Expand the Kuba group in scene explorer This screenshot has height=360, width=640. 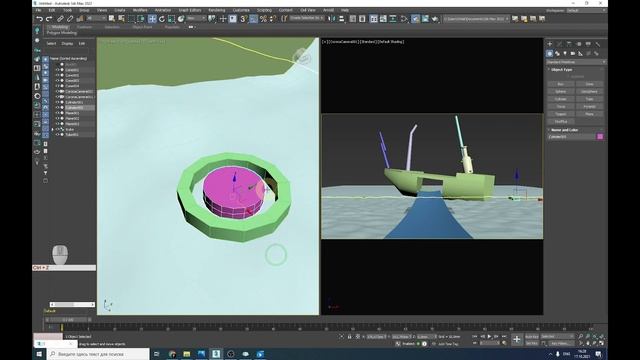(x=52, y=129)
